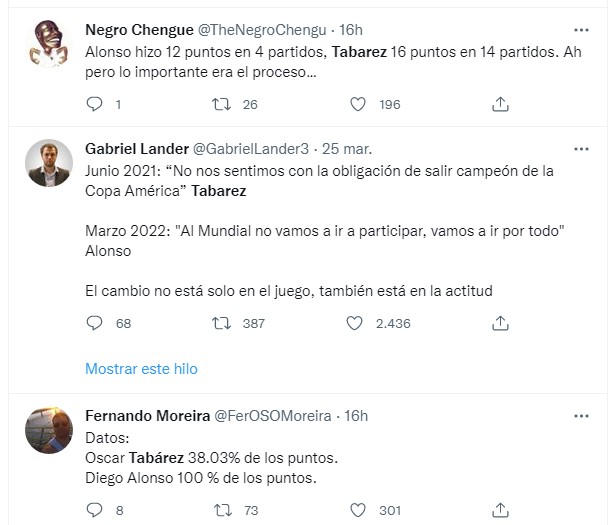
Task: Open Gabriel Lander's profile avatar
Action: tap(48, 162)
